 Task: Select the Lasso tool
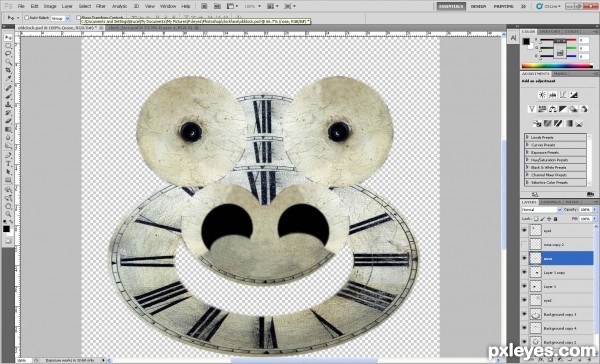pyautogui.click(x=8, y=54)
